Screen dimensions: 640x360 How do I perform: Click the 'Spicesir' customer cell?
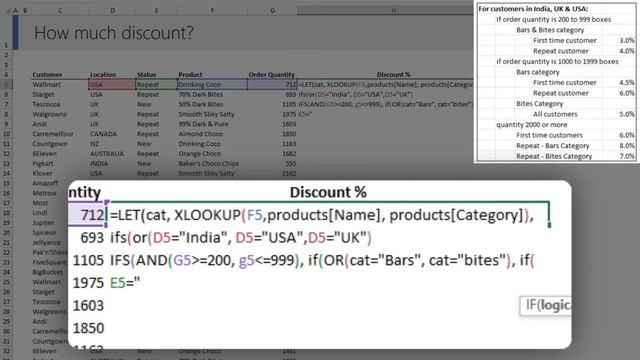44,233
